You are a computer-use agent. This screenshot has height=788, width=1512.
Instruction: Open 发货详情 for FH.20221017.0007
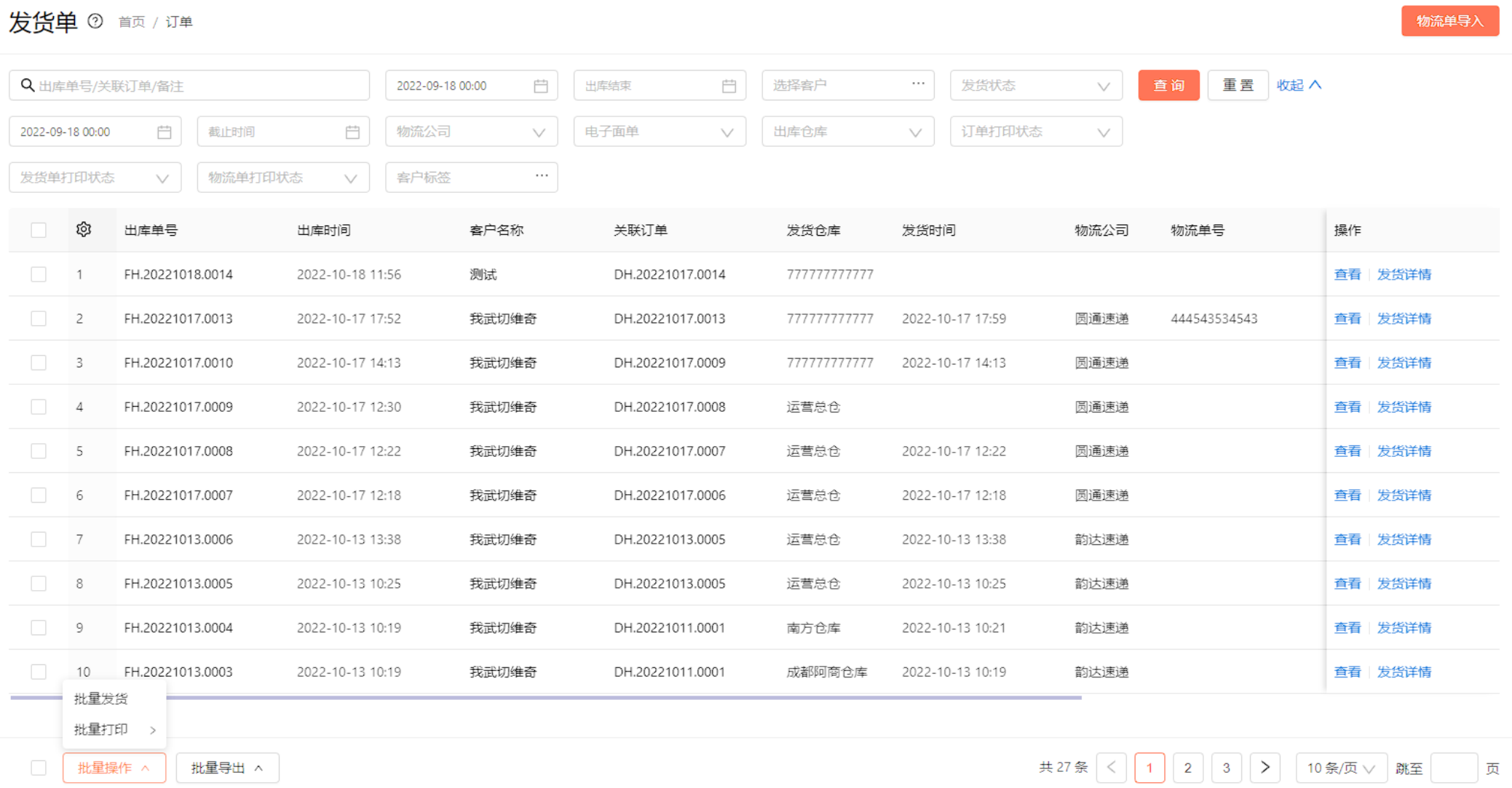click(x=1404, y=495)
